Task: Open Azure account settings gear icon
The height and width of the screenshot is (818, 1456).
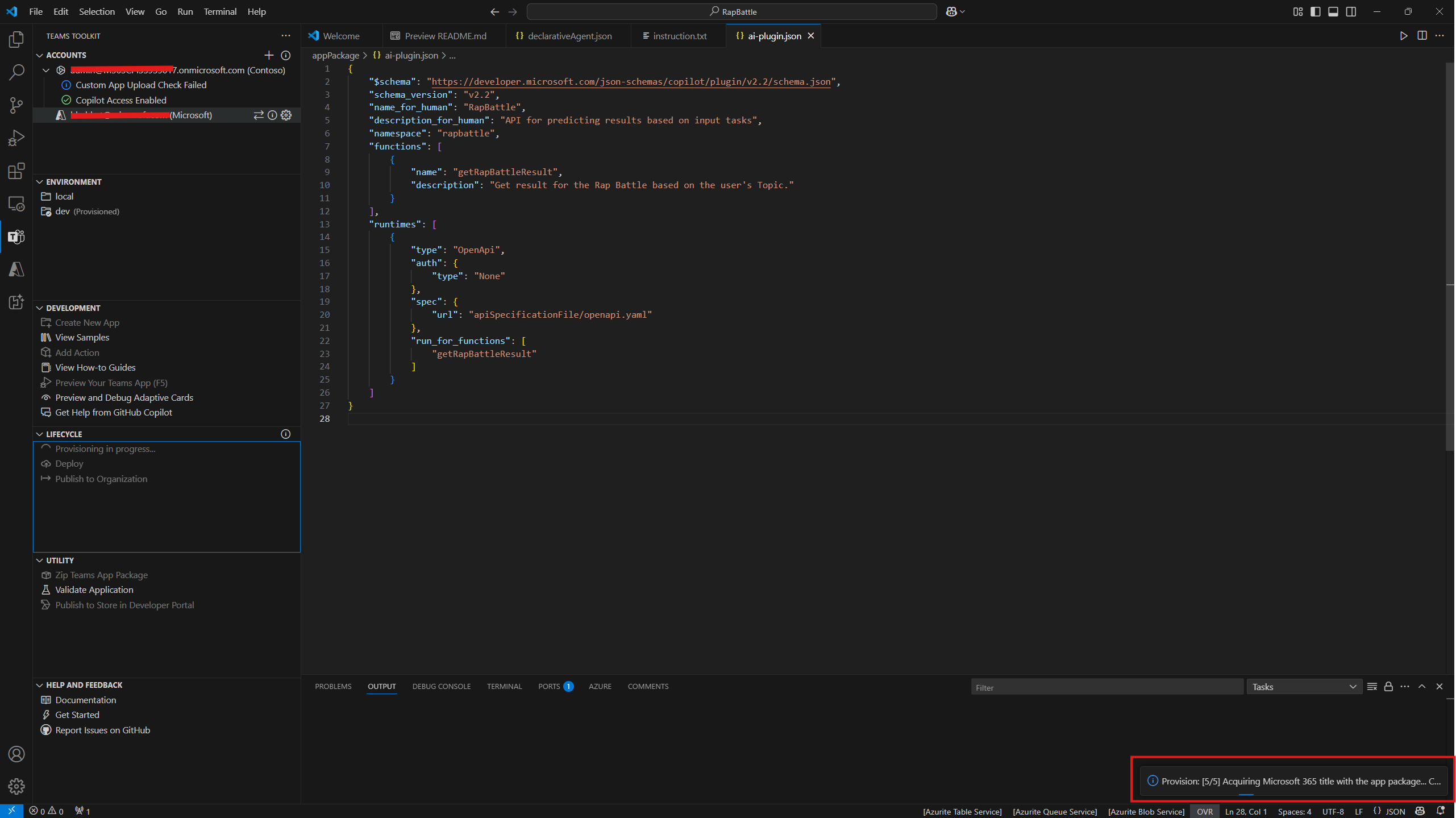Action: coord(286,115)
